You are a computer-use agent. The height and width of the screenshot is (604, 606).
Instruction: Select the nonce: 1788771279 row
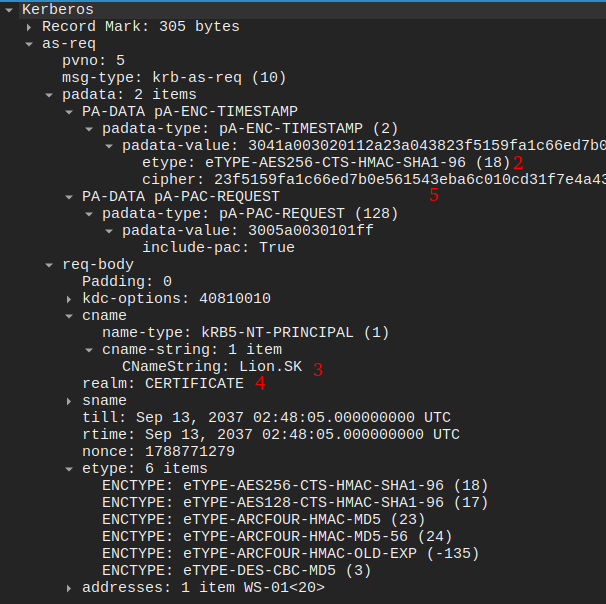coord(158,451)
